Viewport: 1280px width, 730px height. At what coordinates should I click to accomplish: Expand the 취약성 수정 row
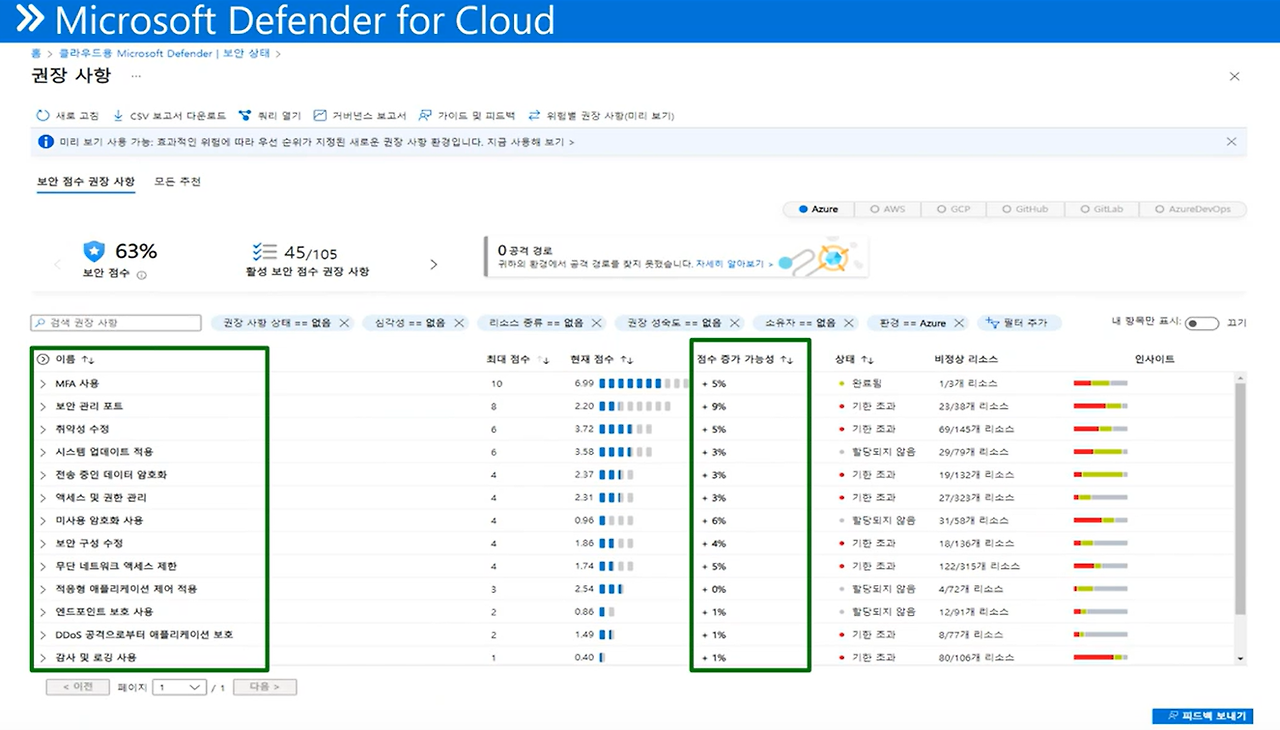[x=43, y=429]
